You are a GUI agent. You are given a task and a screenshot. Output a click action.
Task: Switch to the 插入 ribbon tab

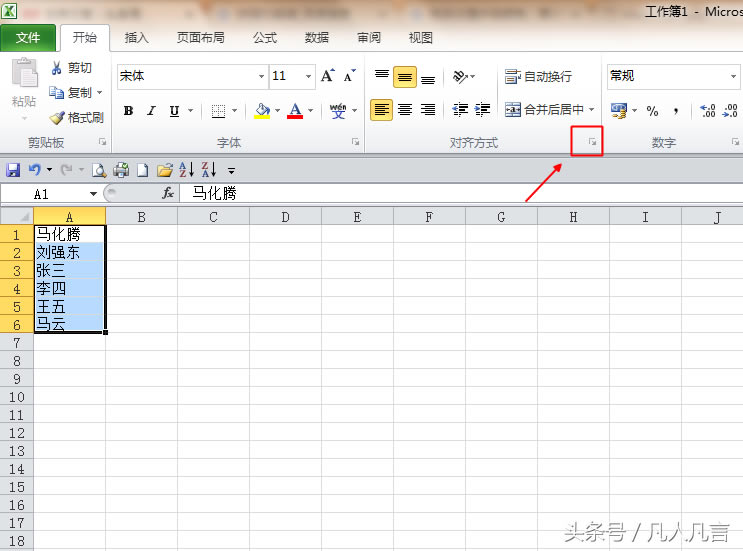tap(136, 38)
